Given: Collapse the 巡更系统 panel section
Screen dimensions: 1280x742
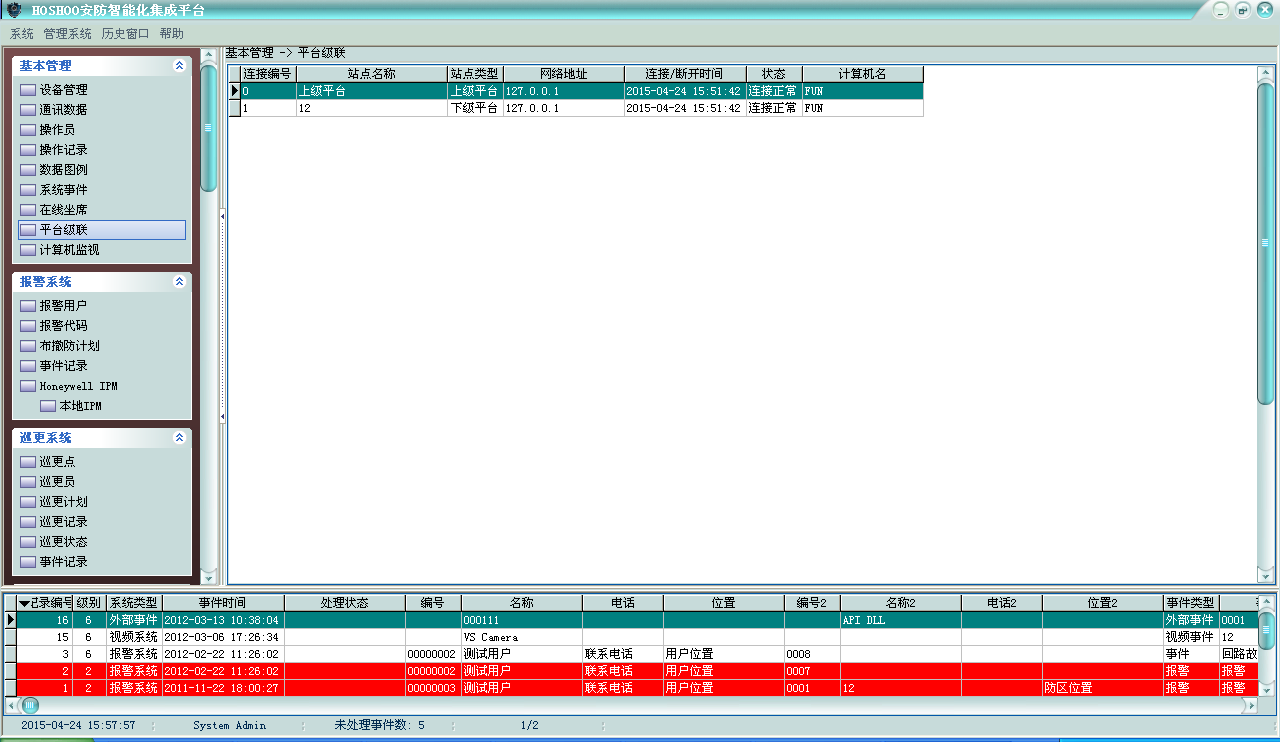Looking at the screenshot, I should 179,438.
